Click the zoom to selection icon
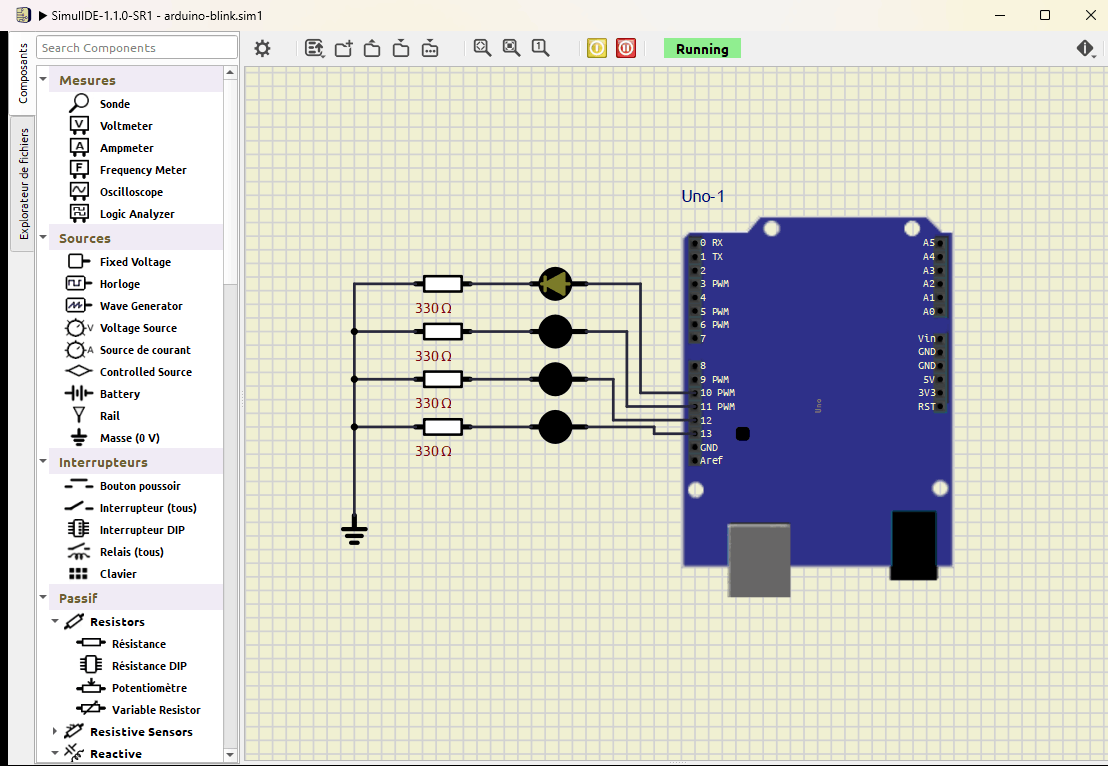This screenshot has width=1108, height=766. (512, 48)
